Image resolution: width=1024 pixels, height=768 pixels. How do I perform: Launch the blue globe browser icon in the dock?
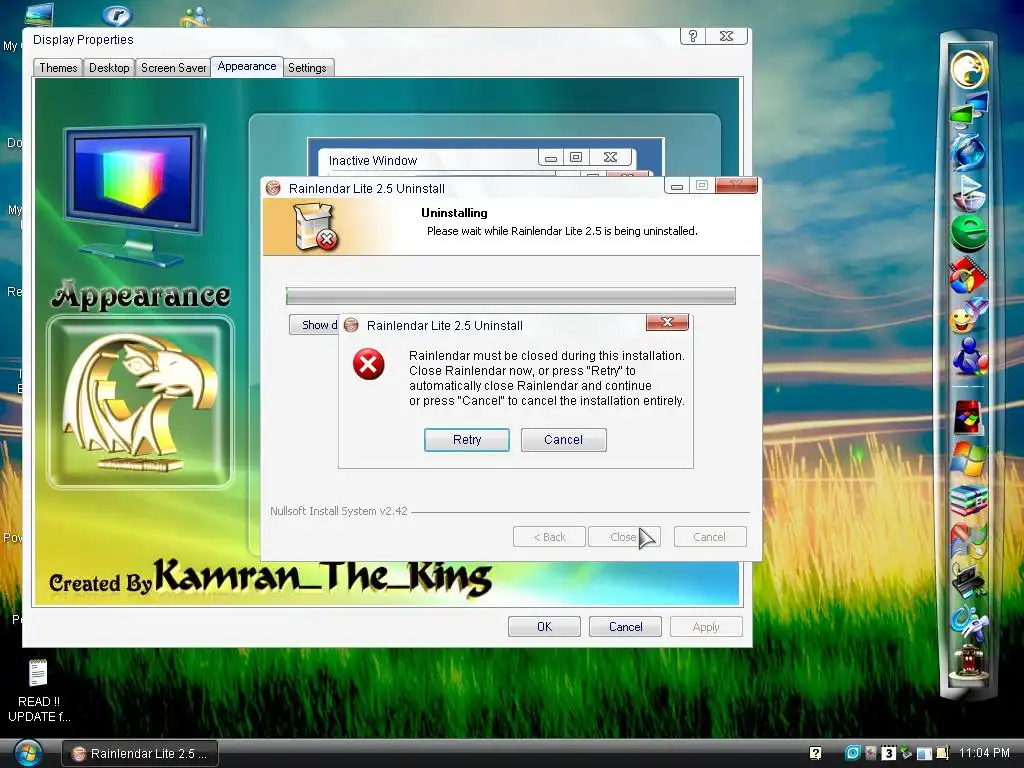tap(968, 152)
